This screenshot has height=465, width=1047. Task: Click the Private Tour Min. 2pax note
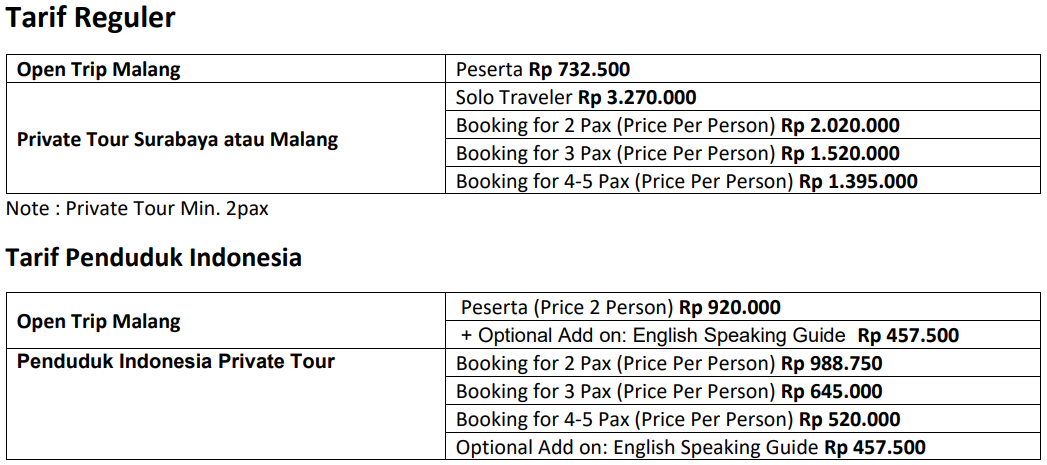coord(137,208)
